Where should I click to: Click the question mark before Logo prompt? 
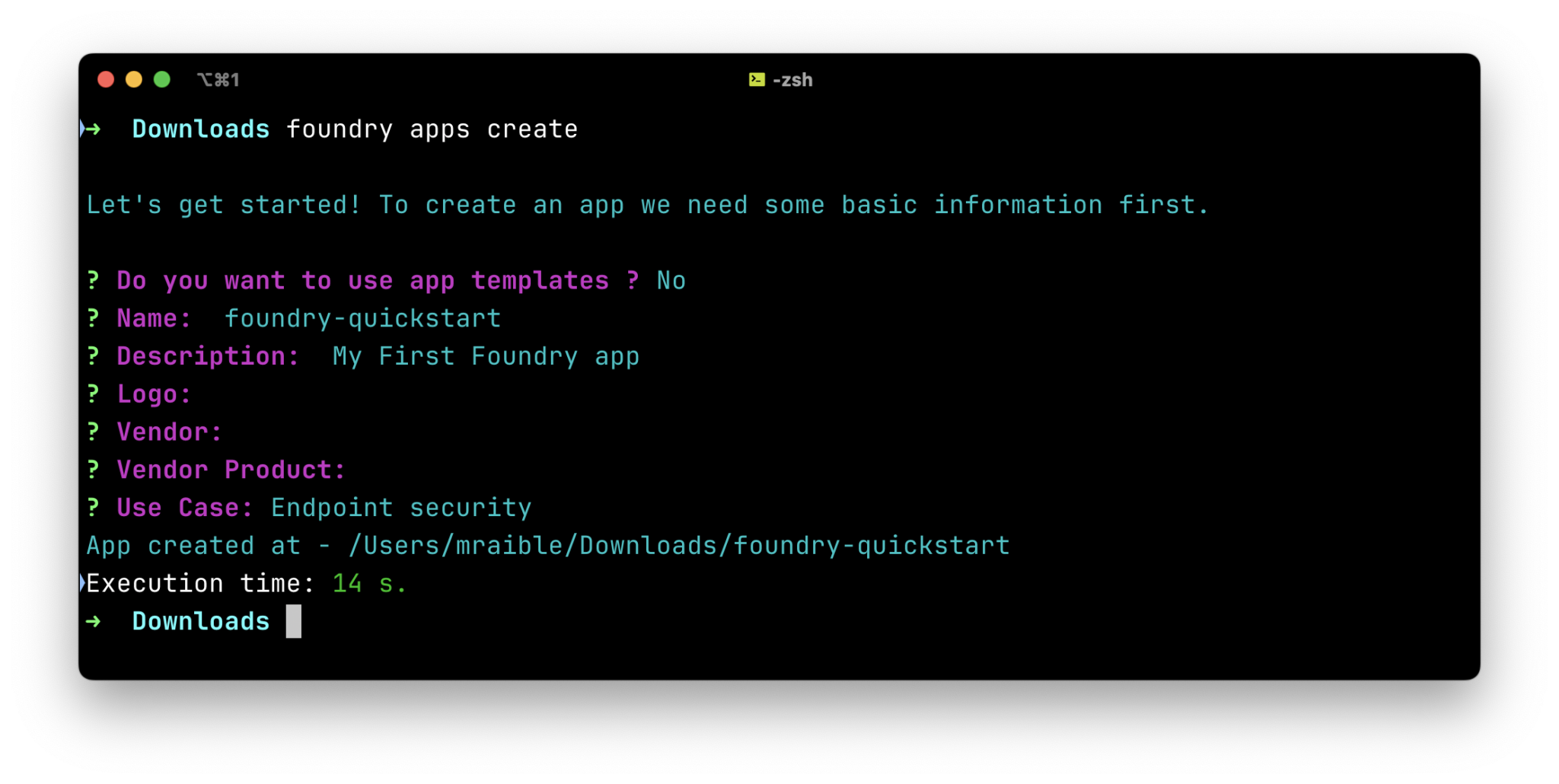[93, 394]
